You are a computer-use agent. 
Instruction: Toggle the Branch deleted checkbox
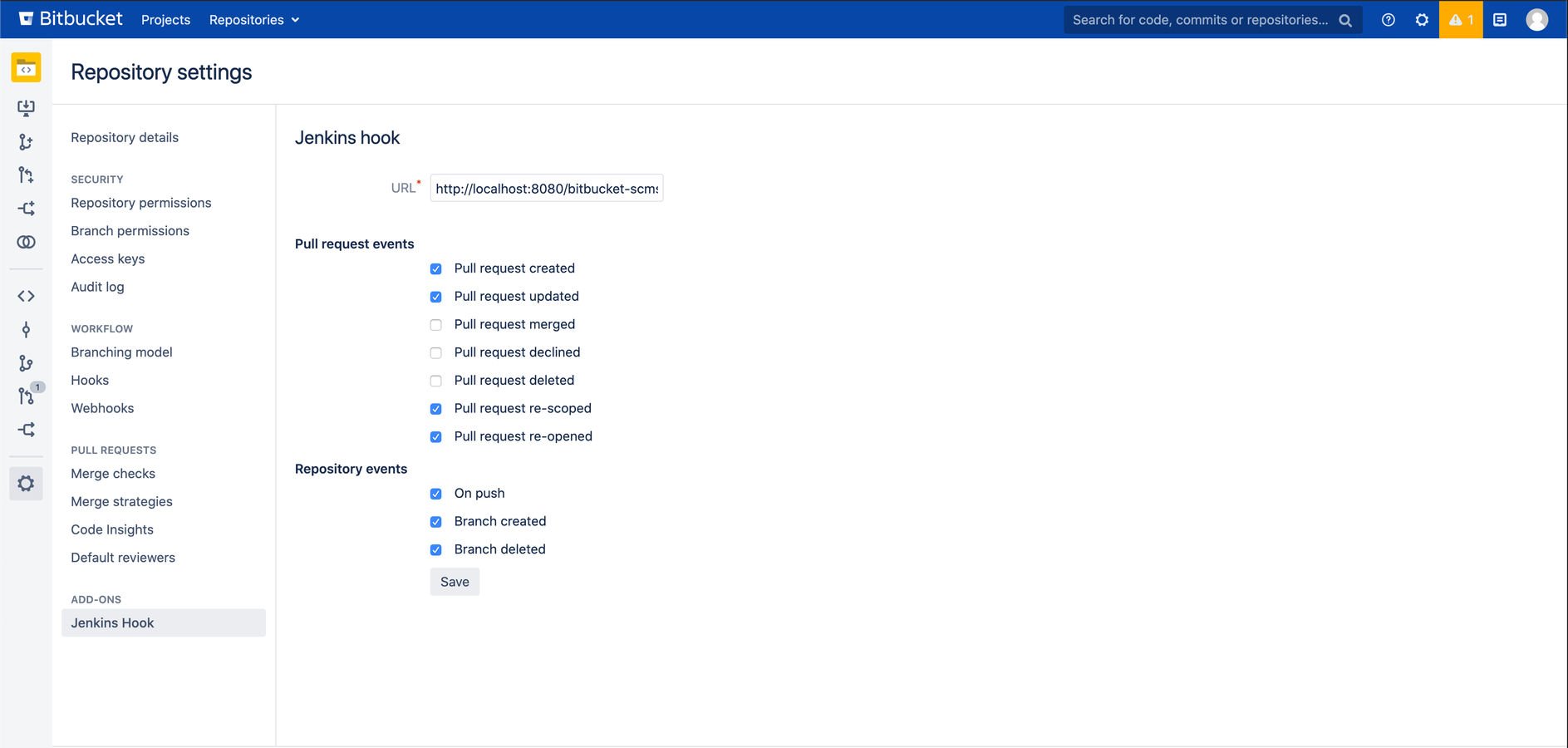(435, 550)
